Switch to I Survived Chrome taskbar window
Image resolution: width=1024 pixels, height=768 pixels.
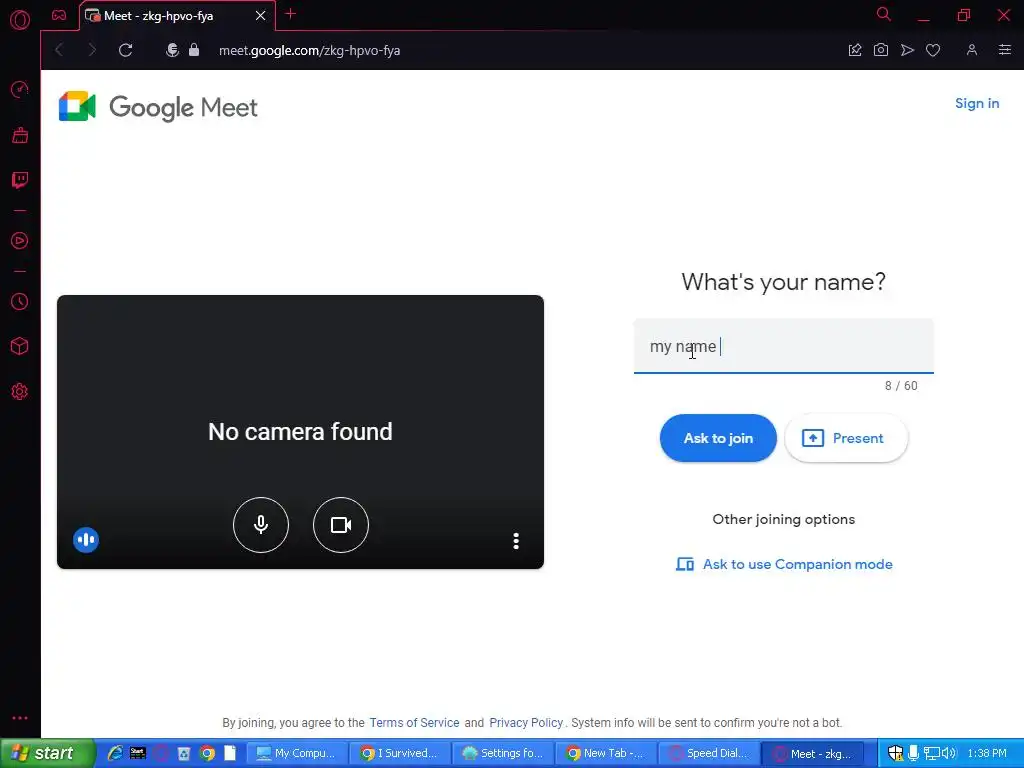(x=400, y=754)
